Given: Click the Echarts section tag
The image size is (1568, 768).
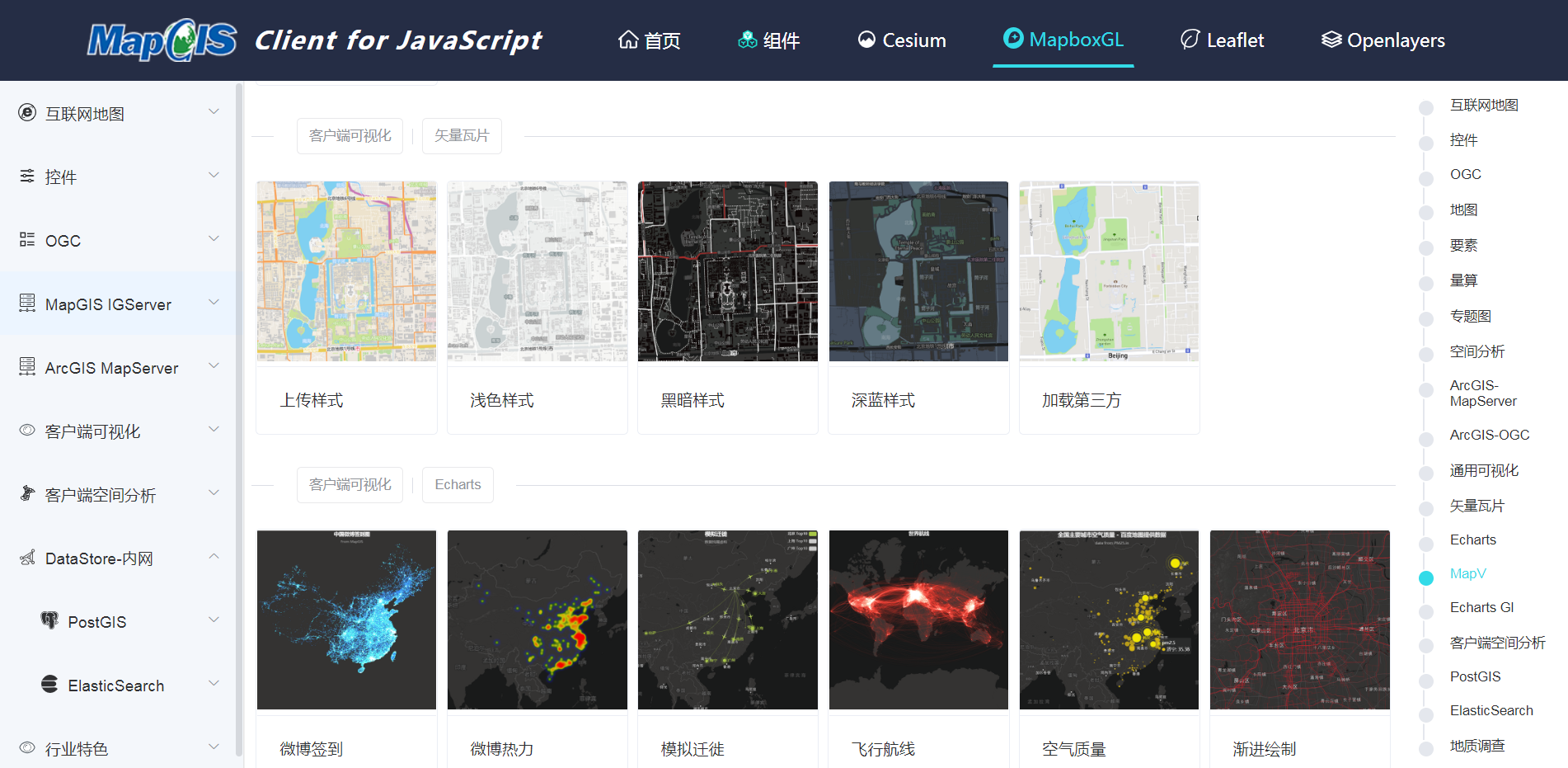Looking at the screenshot, I should [x=458, y=485].
